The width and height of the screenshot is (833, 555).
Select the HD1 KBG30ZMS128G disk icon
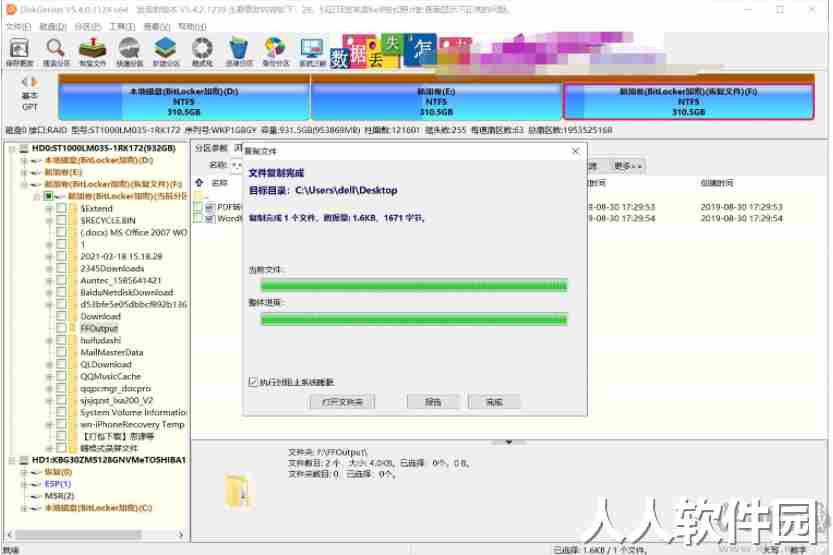tap(24, 460)
